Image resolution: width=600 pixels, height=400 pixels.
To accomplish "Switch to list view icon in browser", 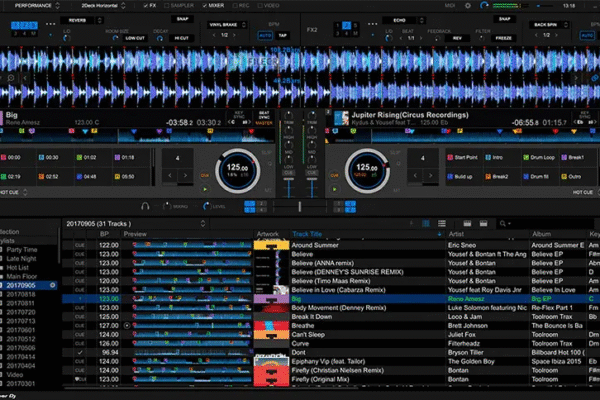I will [441, 222].
